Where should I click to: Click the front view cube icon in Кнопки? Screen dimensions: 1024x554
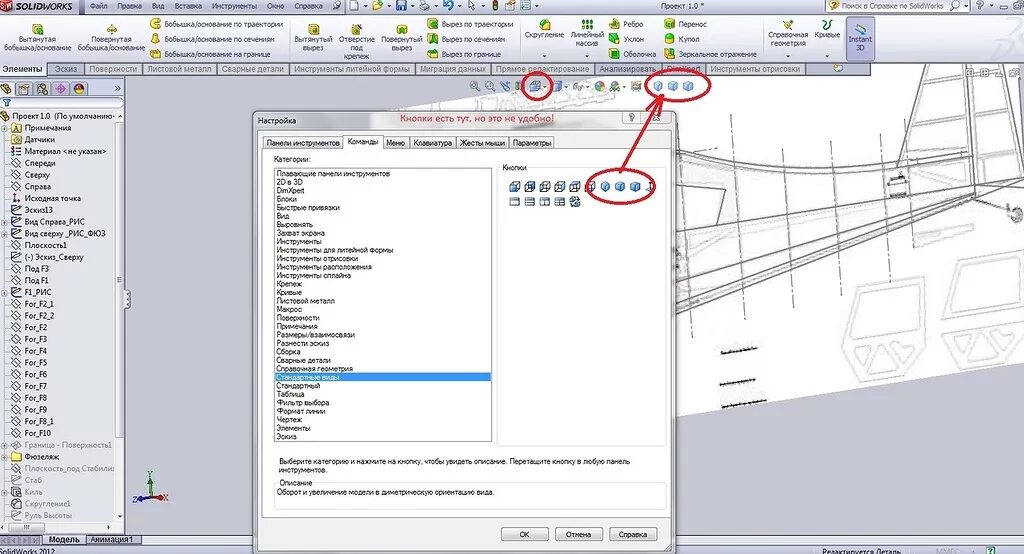515,187
